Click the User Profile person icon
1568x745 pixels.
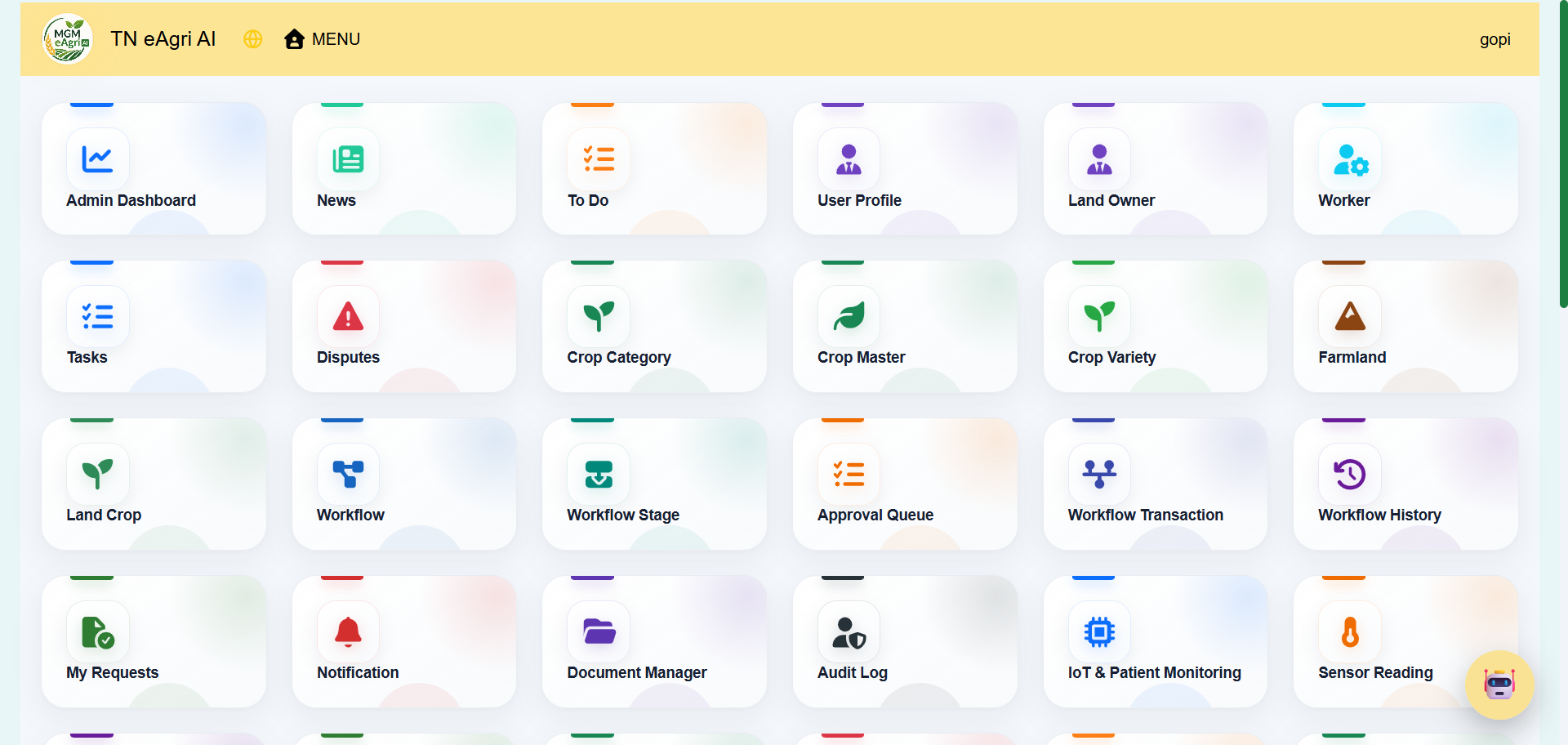click(849, 158)
